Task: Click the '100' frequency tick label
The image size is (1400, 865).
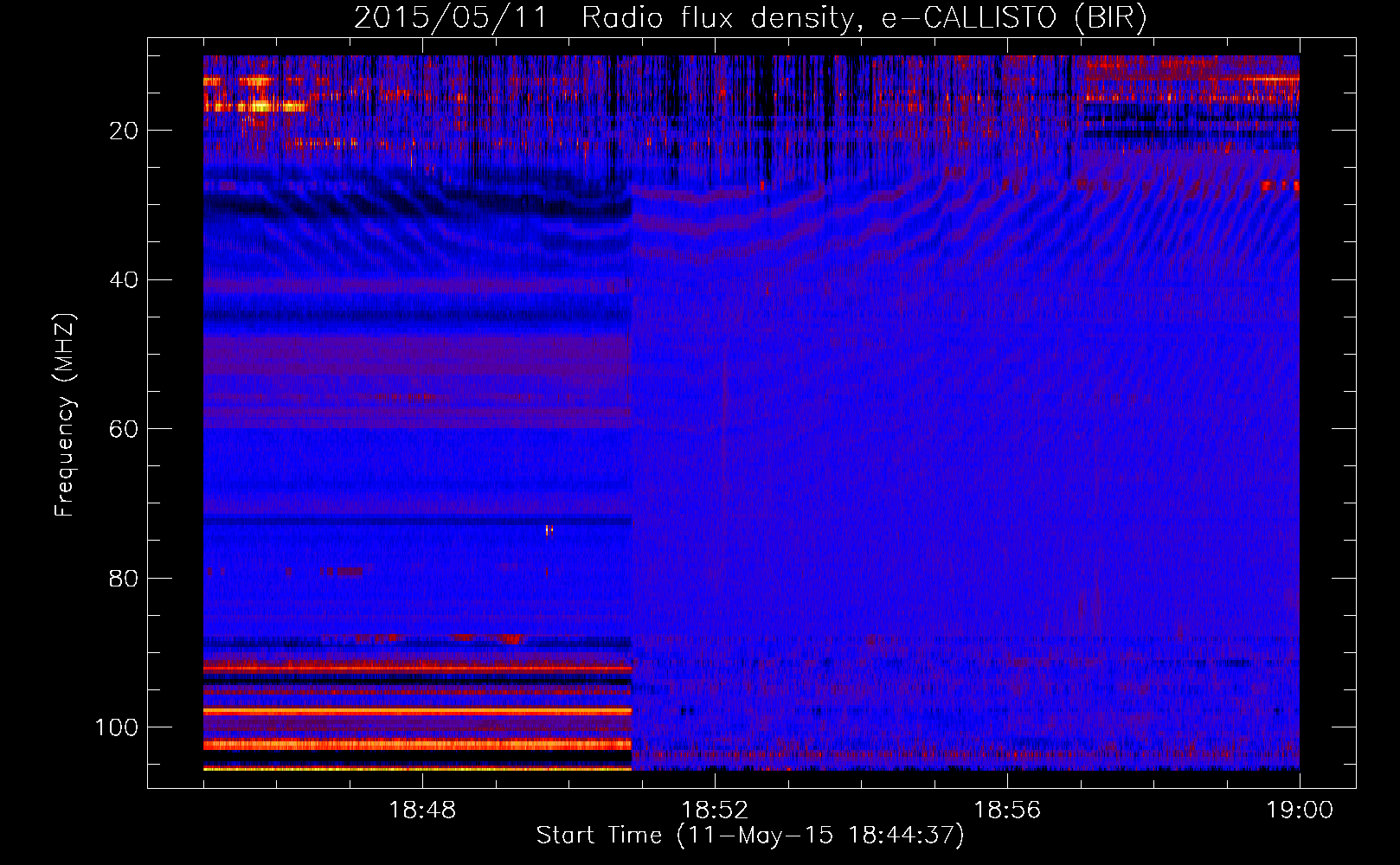Action: 117,727
